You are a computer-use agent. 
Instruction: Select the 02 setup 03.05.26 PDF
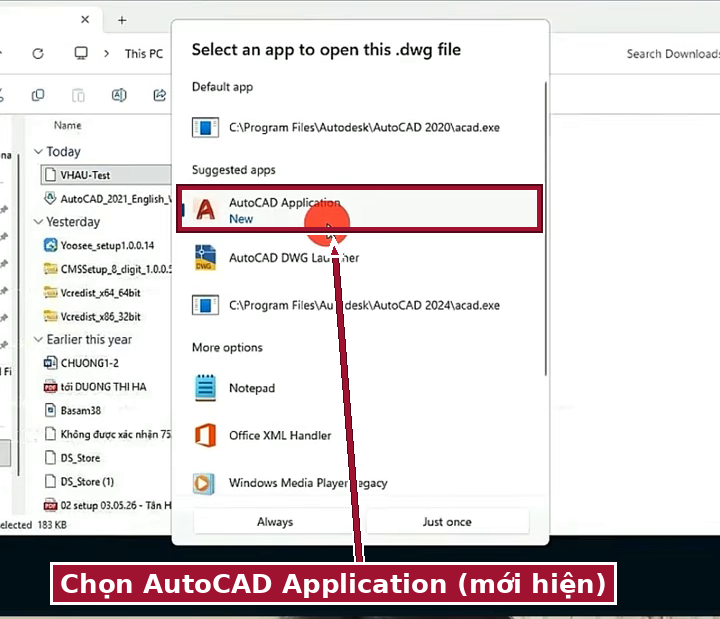tap(106, 505)
